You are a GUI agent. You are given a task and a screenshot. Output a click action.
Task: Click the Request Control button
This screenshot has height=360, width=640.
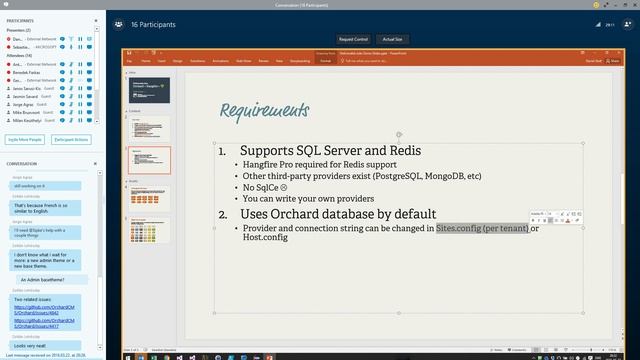coord(353,39)
